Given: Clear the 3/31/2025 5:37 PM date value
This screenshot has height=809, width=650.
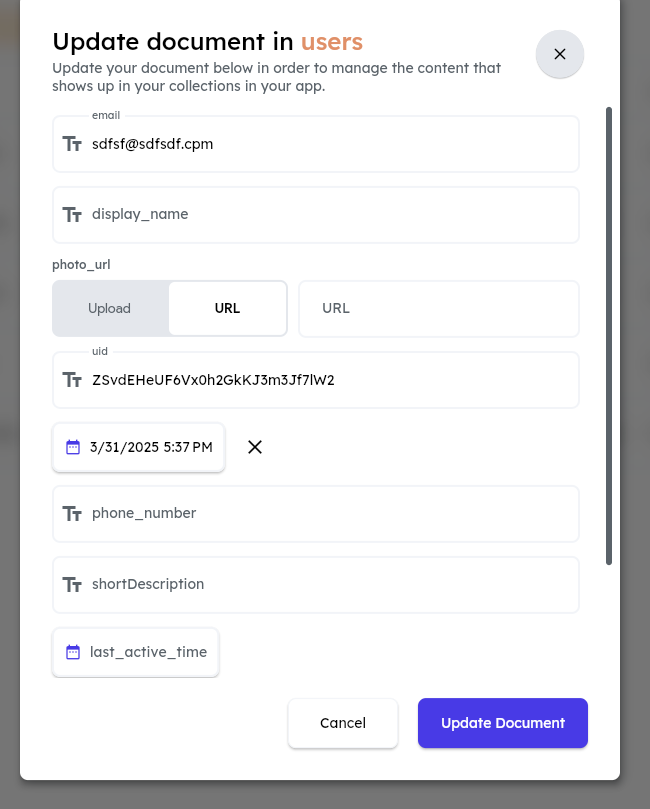Looking at the screenshot, I should (x=255, y=447).
